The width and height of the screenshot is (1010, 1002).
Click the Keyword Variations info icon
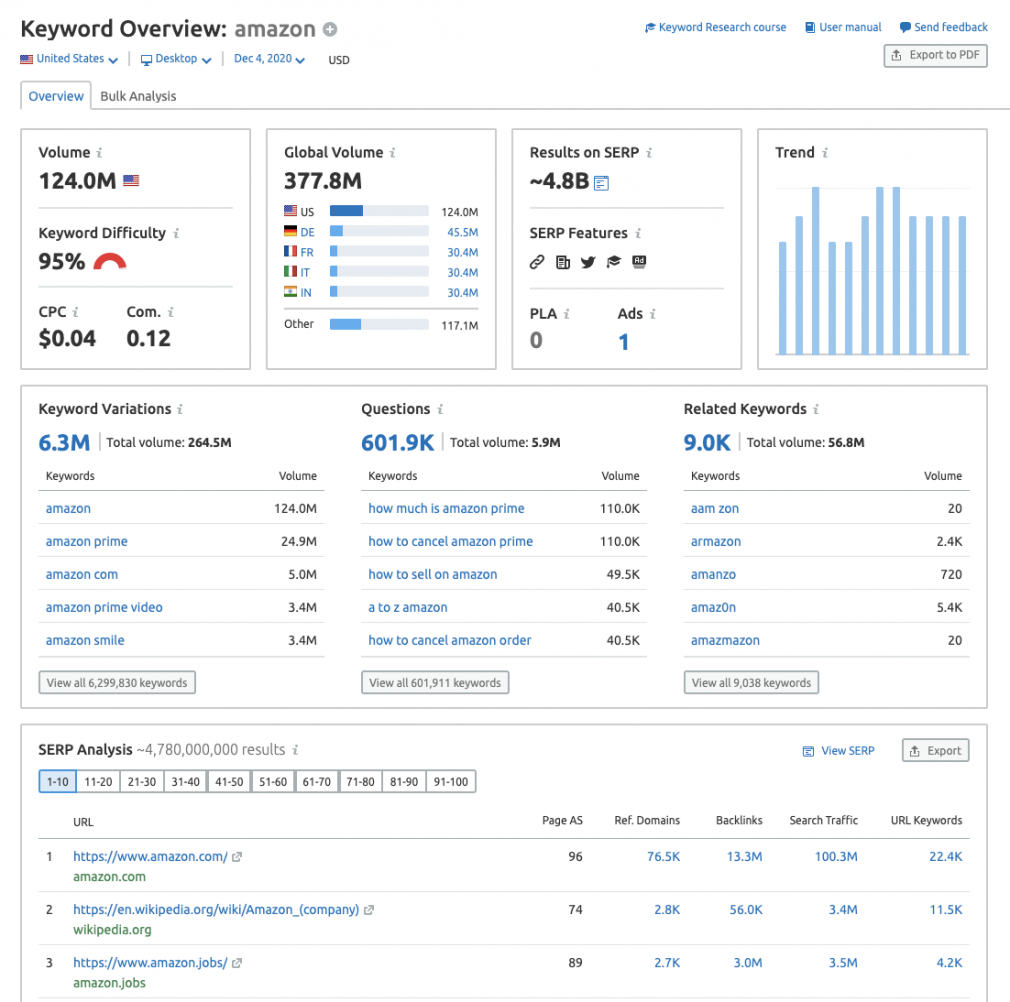[x=180, y=409]
